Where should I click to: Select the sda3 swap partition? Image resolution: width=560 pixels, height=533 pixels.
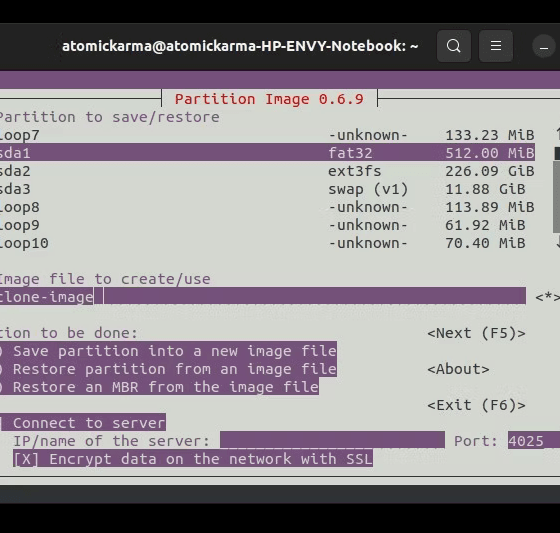[x=267, y=189]
